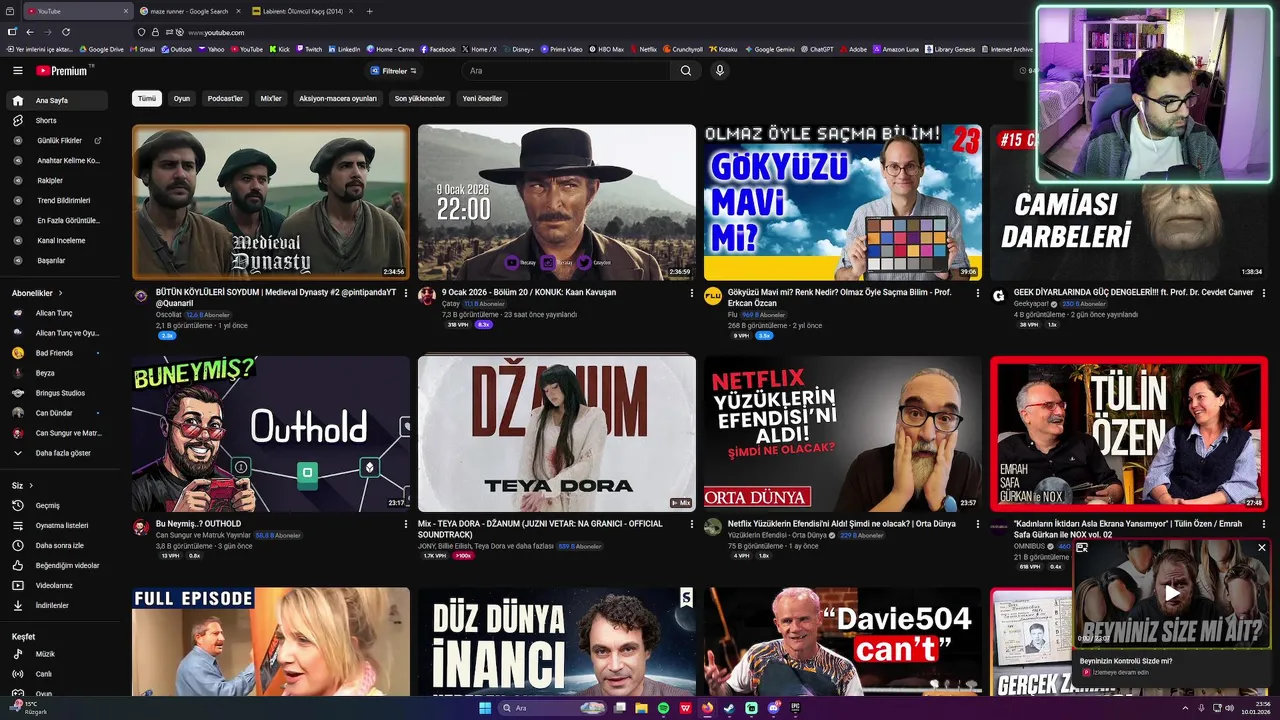Switch to maze runner Google Search tab
This screenshot has width=1280, height=720.
(189, 11)
